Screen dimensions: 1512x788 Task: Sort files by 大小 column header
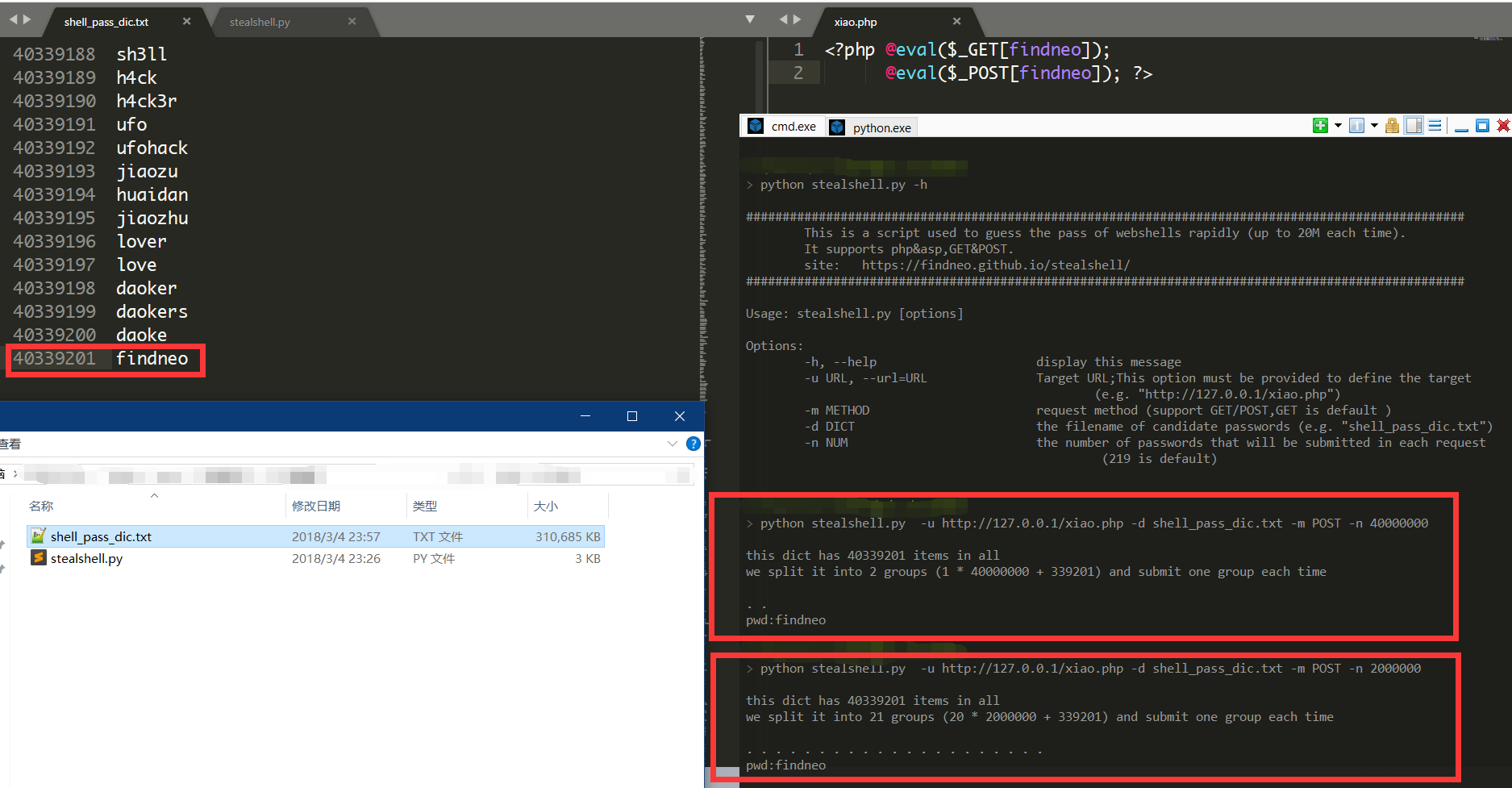(546, 506)
